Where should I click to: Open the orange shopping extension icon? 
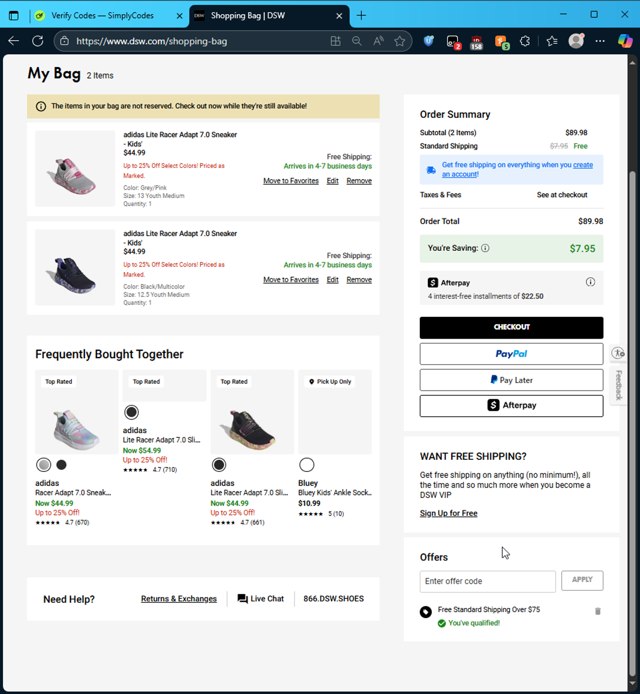coord(501,42)
